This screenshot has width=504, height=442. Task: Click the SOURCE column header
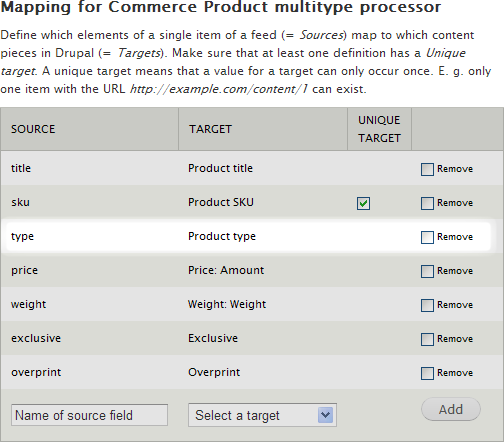tap(33, 129)
